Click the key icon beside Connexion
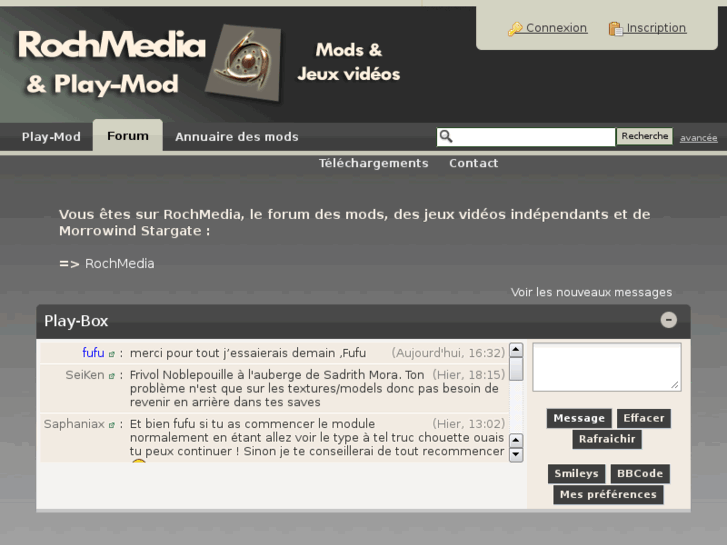 515,29
